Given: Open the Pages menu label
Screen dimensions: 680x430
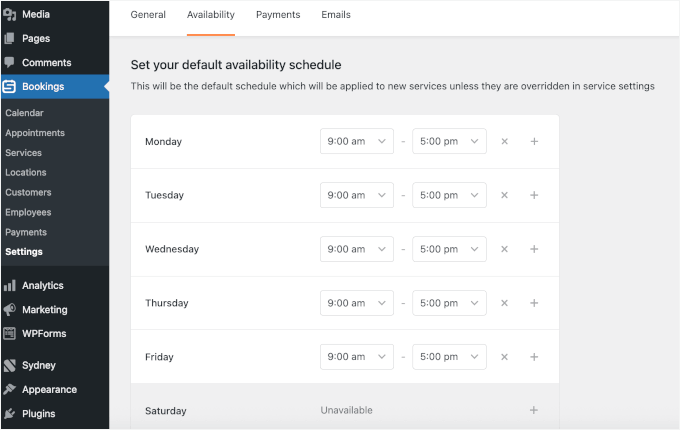Looking at the screenshot, I should 36,39.
